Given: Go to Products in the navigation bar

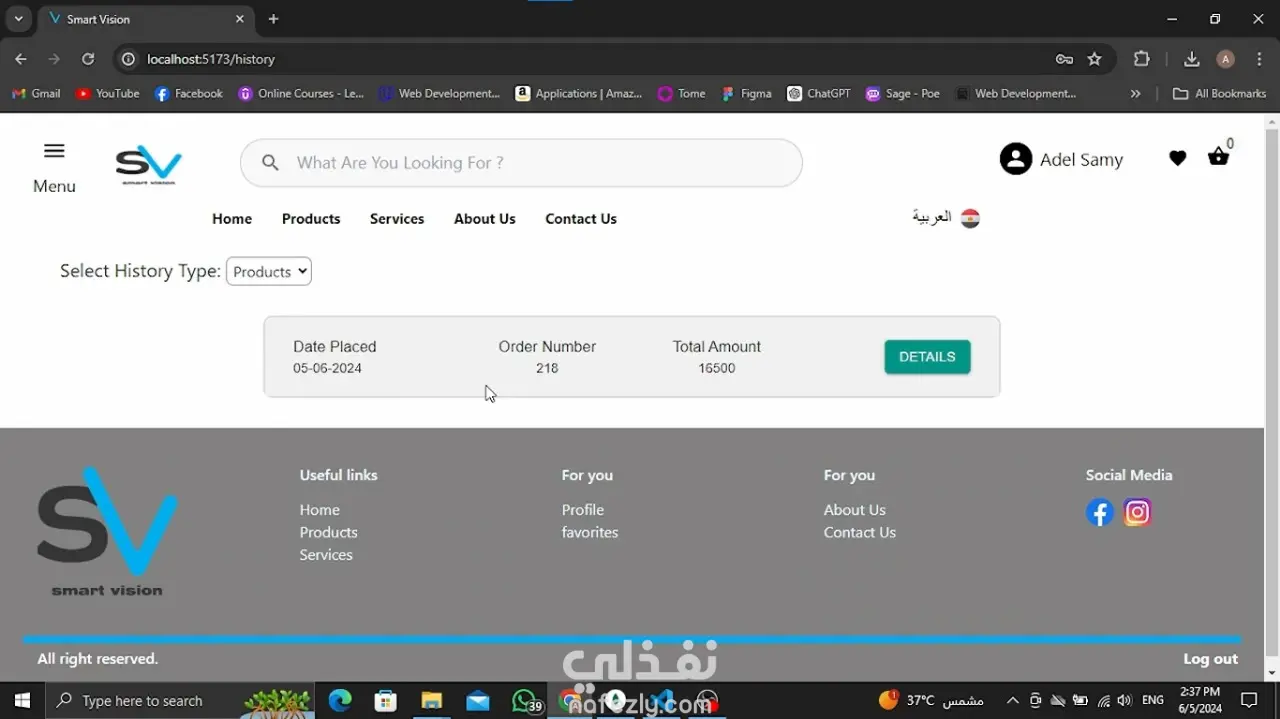Looking at the screenshot, I should 311,219.
